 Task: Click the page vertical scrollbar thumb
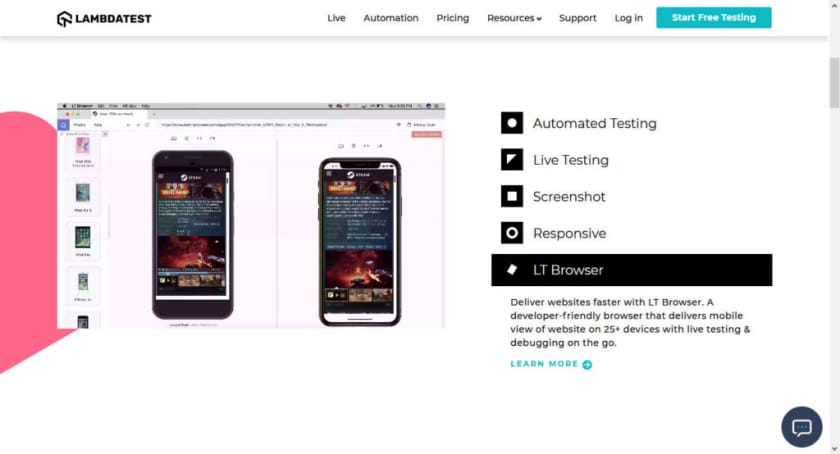click(x=834, y=83)
